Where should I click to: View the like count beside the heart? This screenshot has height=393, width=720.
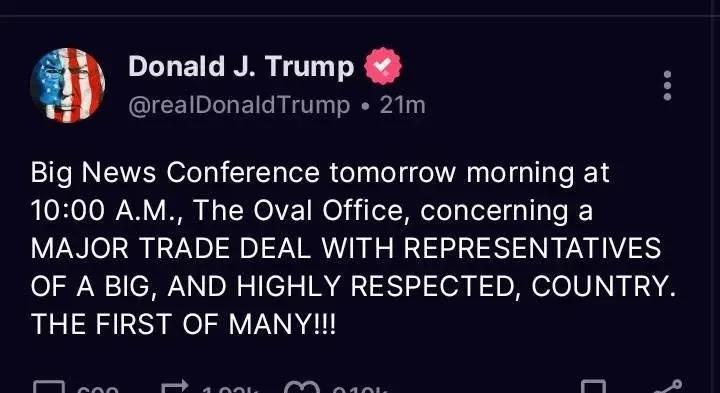click(359, 389)
